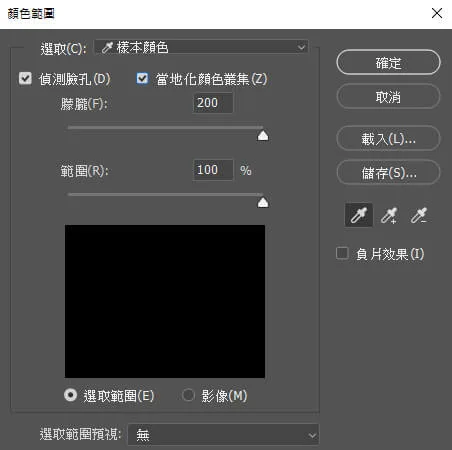Click the black selection preview image
Image resolution: width=452 pixels, height=450 pixels.
click(x=165, y=301)
